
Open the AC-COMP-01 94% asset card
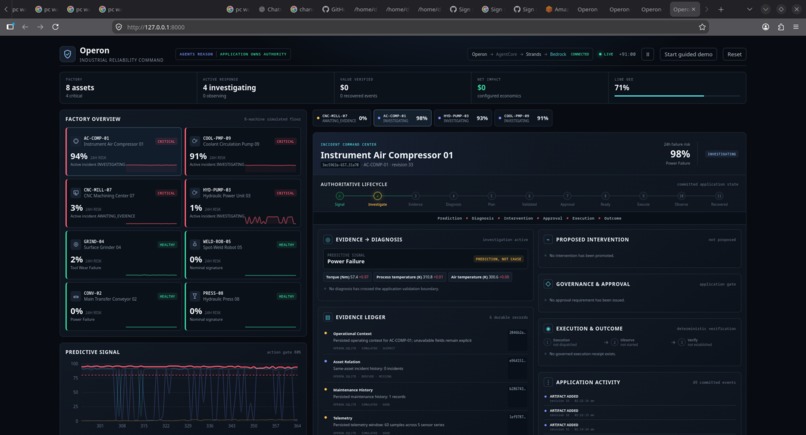(x=124, y=152)
